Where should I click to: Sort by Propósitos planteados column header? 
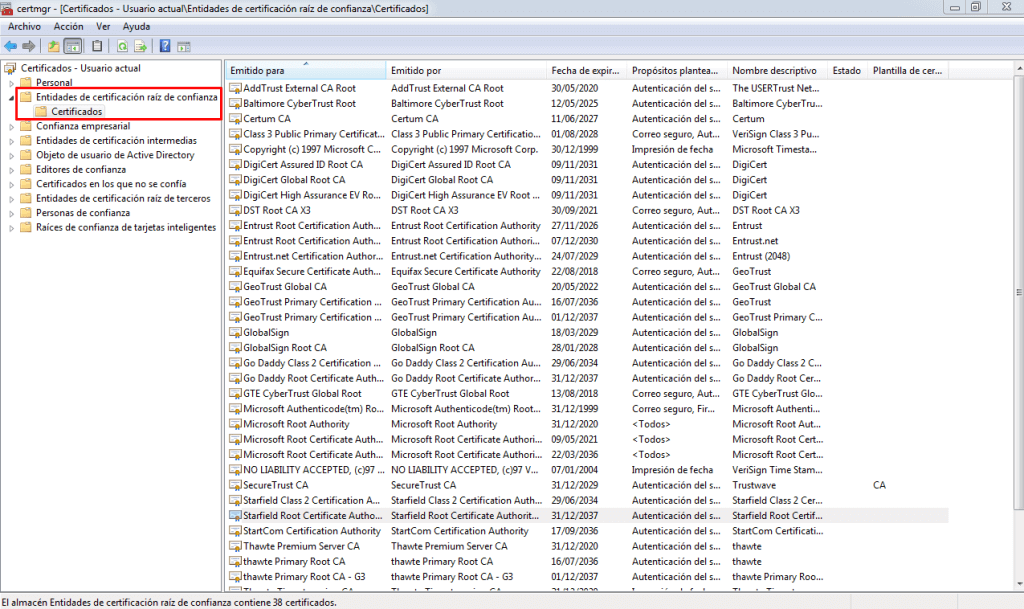pos(677,70)
